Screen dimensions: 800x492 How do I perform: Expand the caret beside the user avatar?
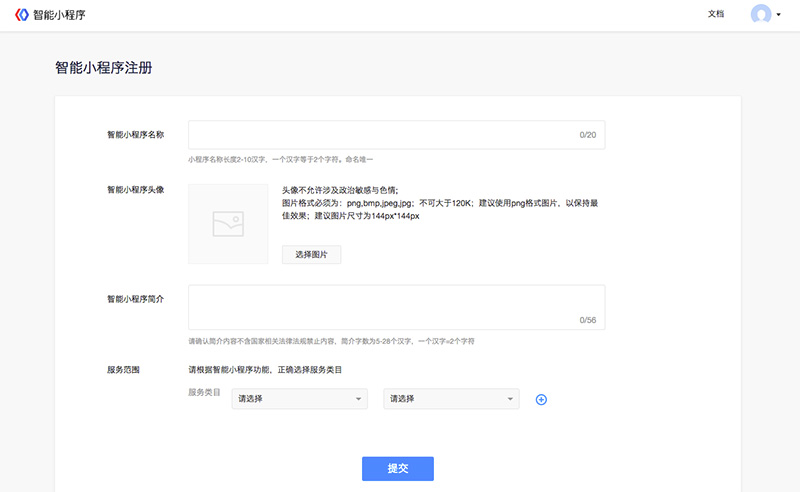pyautogui.click(x=778, y=16)
